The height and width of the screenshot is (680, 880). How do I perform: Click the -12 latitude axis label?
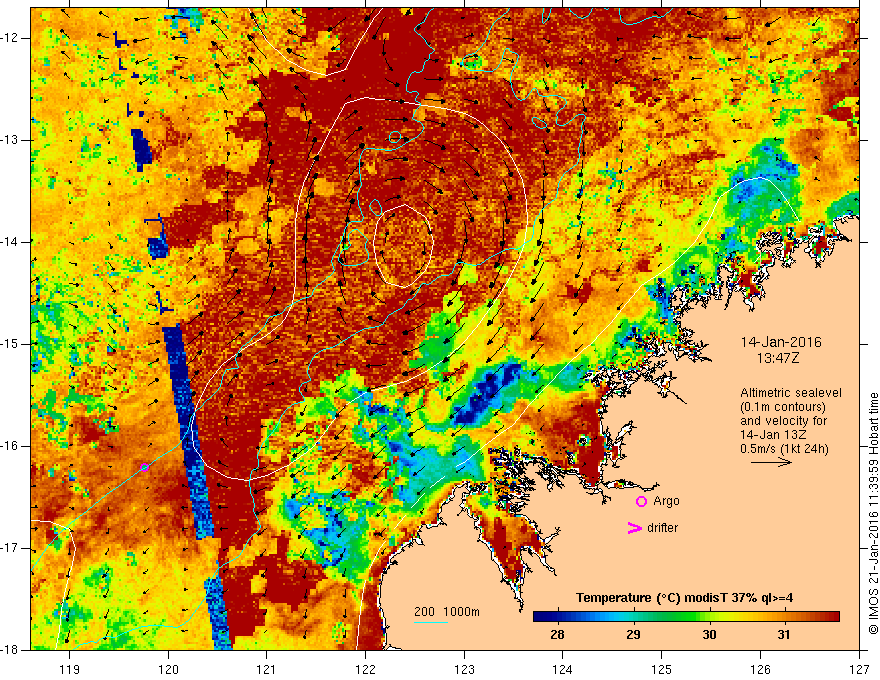[10, 38]
